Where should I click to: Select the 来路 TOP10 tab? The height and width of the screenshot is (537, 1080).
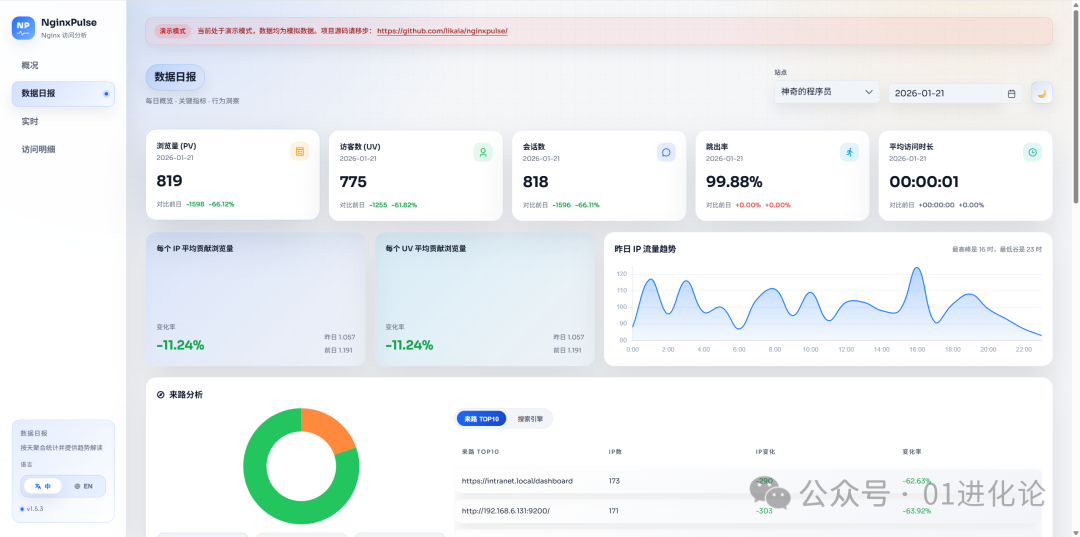pos(481,419)
